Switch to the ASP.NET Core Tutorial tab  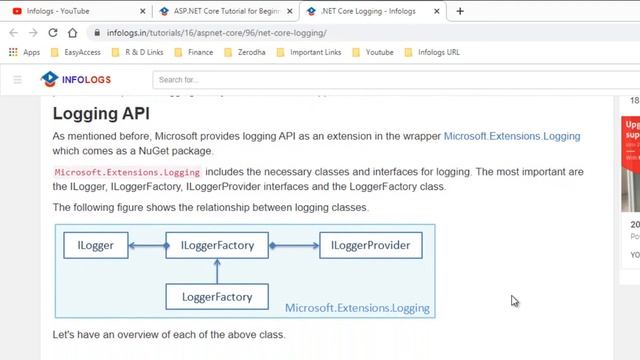(226, 11)
